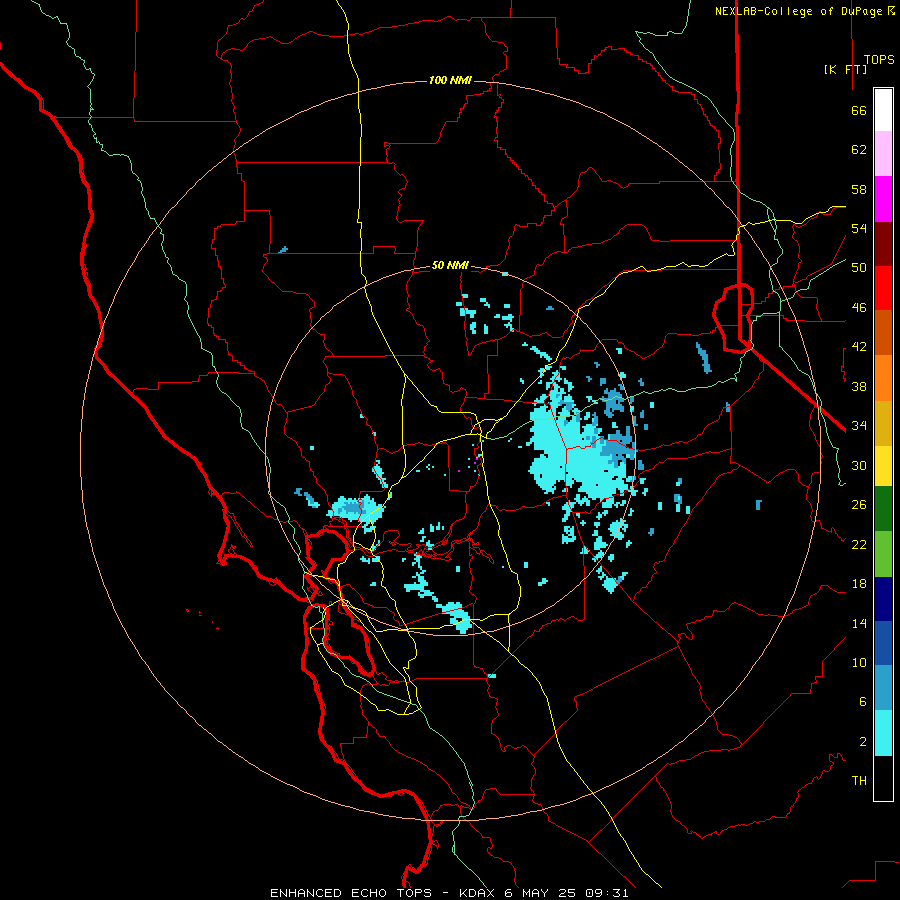Click the '54' legend scale value
The width and height of the screenshot is (900, 900).
click(859, 228)
